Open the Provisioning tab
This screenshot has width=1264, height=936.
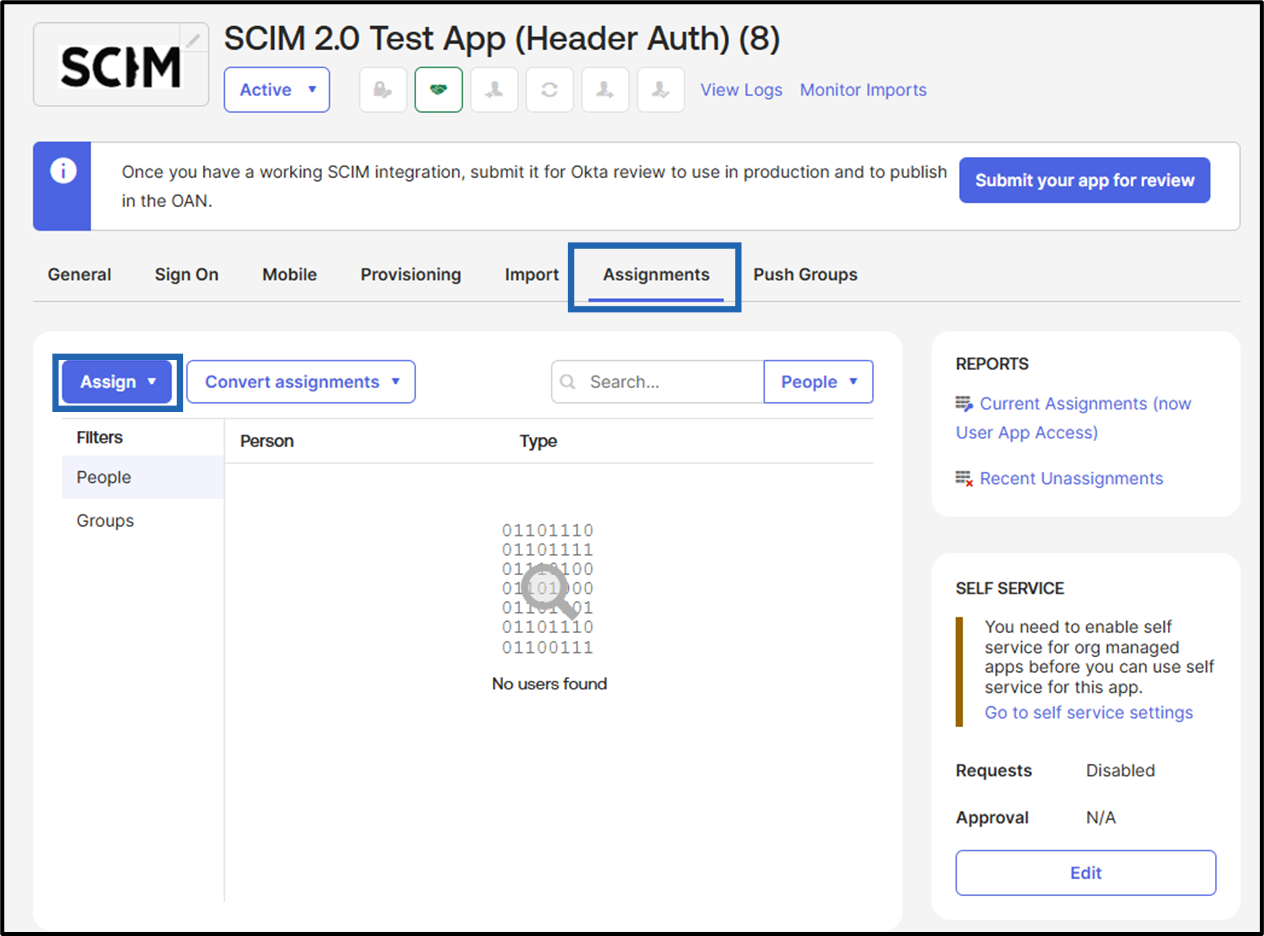(411, 274)
